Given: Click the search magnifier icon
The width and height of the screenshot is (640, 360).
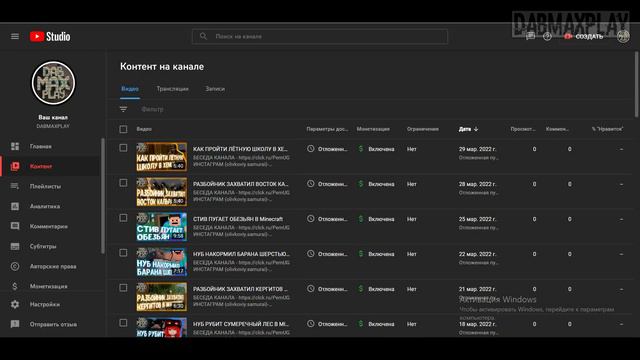Looking at the screenshot, I should pos(203,36).
